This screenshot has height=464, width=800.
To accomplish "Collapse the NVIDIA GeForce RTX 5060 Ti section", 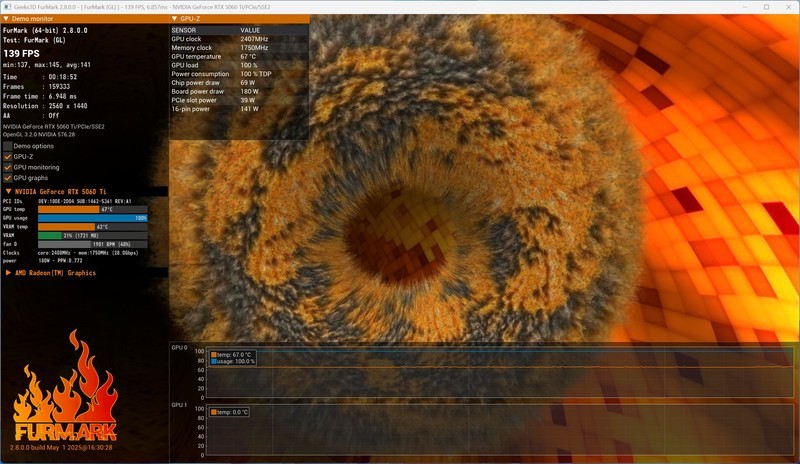I will (8, 191).
